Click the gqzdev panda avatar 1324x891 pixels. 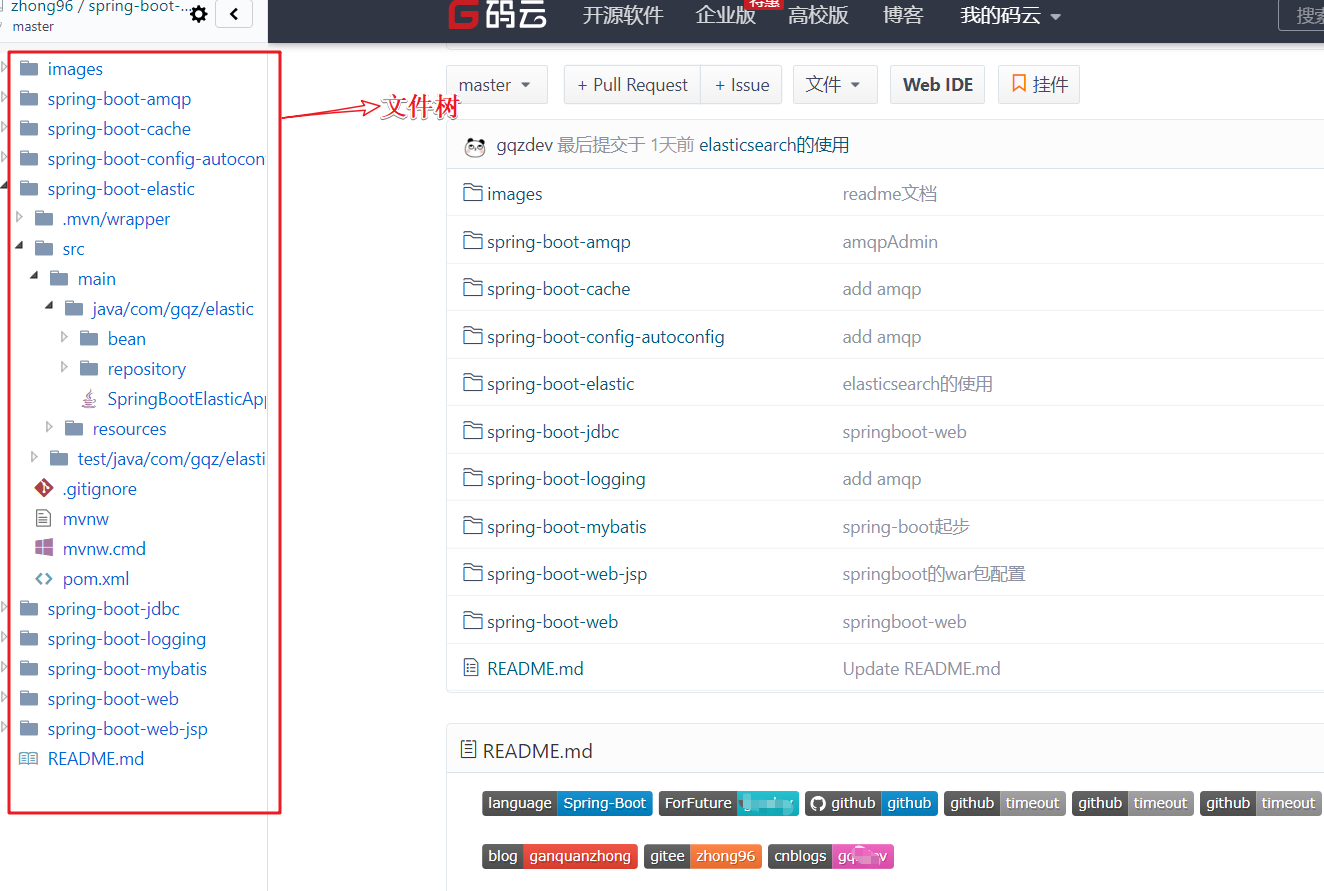475,146
